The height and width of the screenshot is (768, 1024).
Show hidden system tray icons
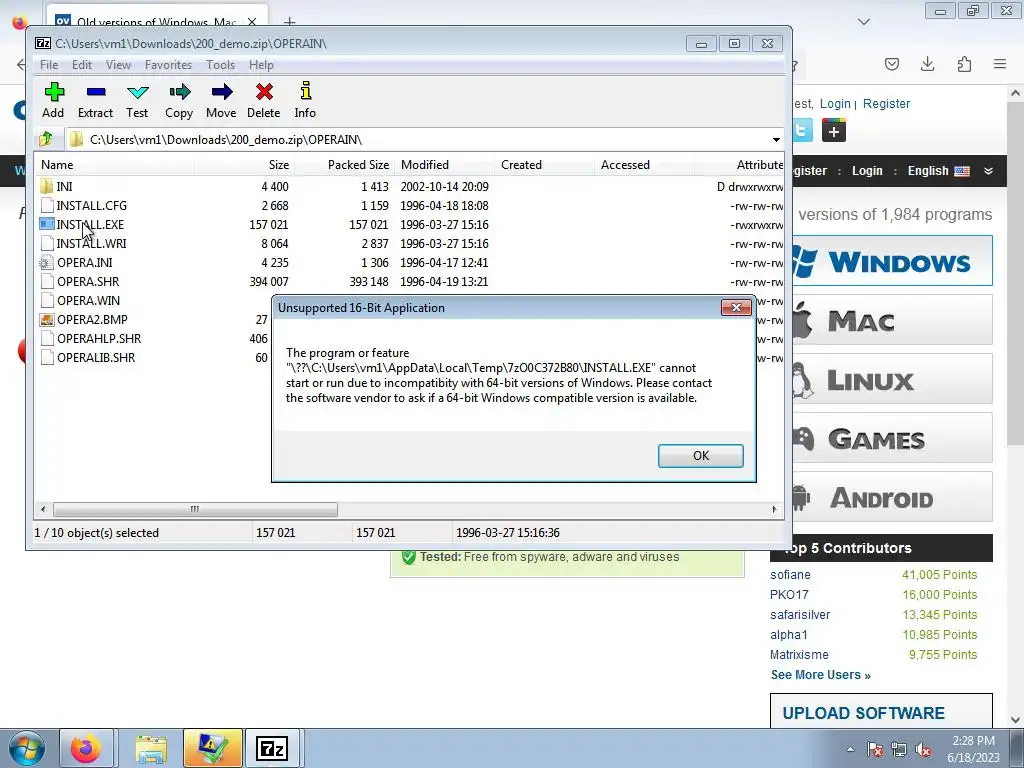click(850, 749)
